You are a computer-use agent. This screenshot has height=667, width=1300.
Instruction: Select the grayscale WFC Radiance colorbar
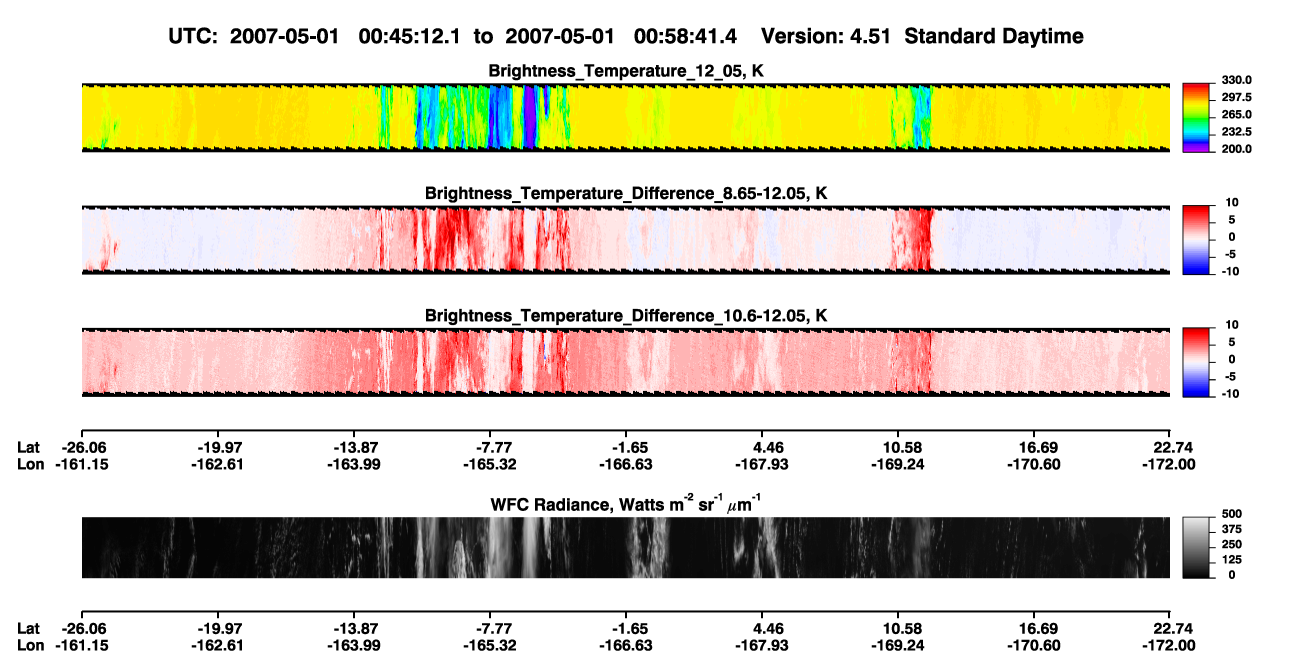(1196, 547)
